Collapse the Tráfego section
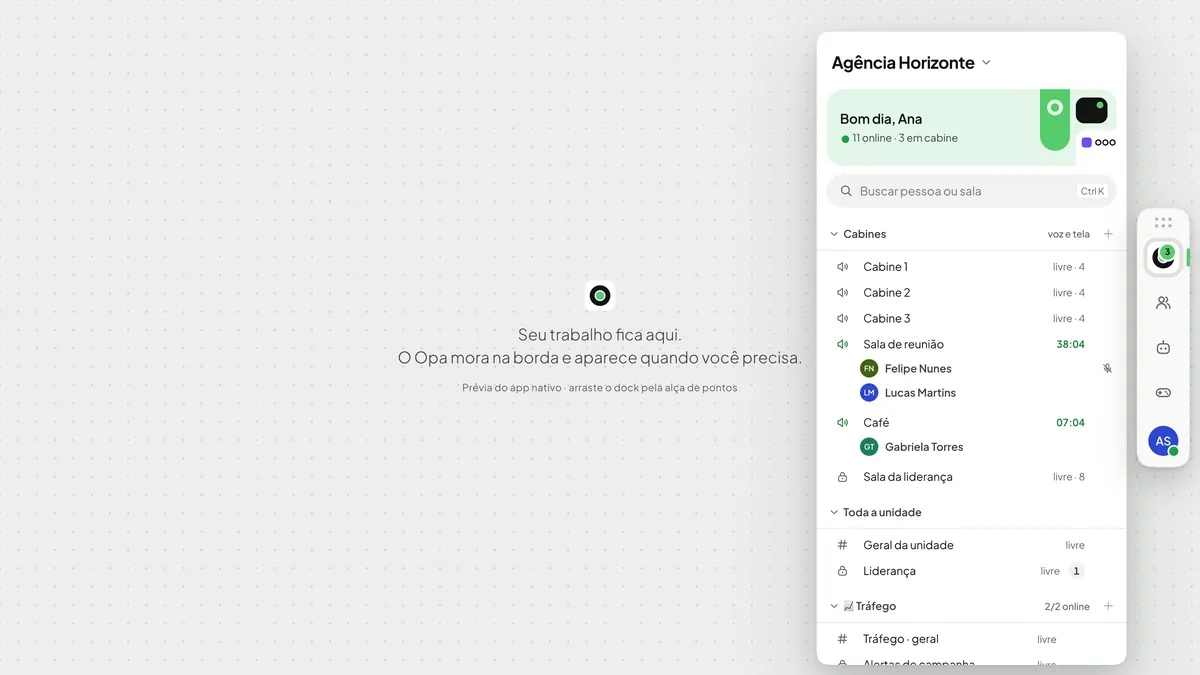Screen dimensions: 1200x675 pos(863,606)
